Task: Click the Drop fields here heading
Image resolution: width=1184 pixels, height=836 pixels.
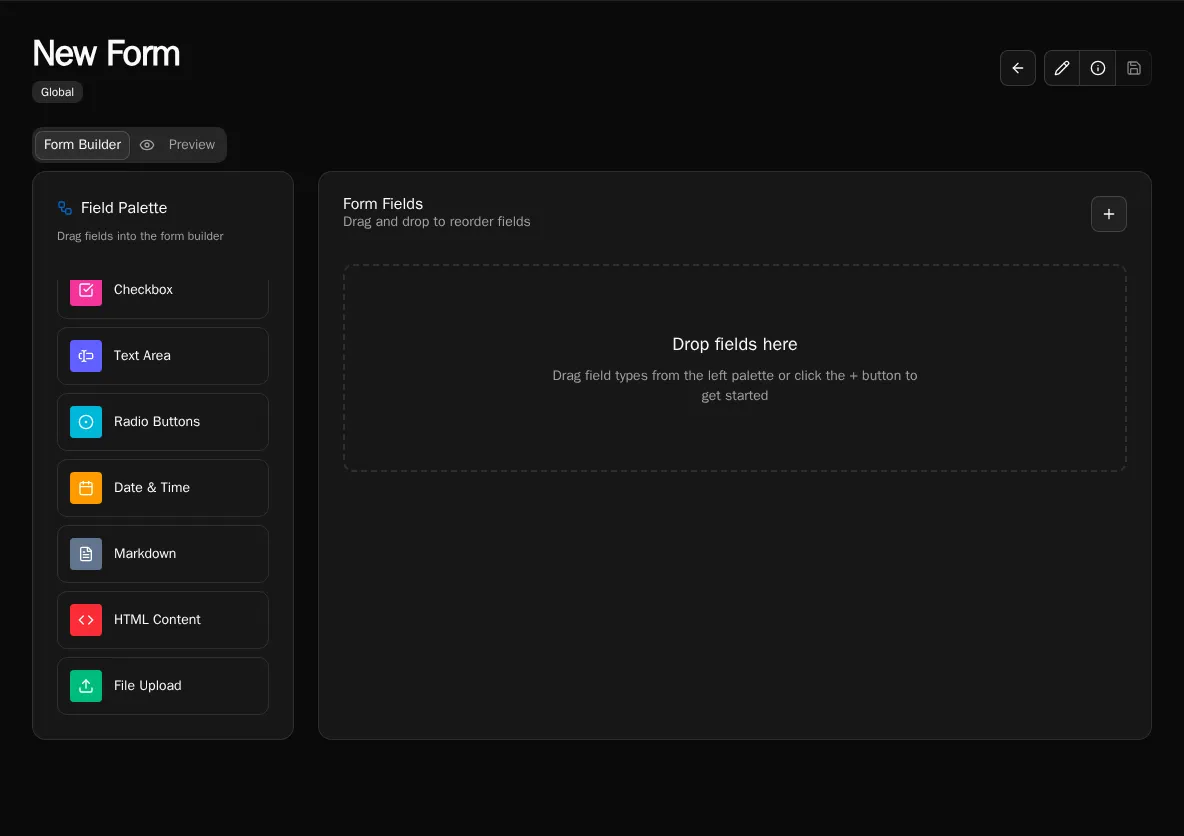Action: click(x=734, y=344)
